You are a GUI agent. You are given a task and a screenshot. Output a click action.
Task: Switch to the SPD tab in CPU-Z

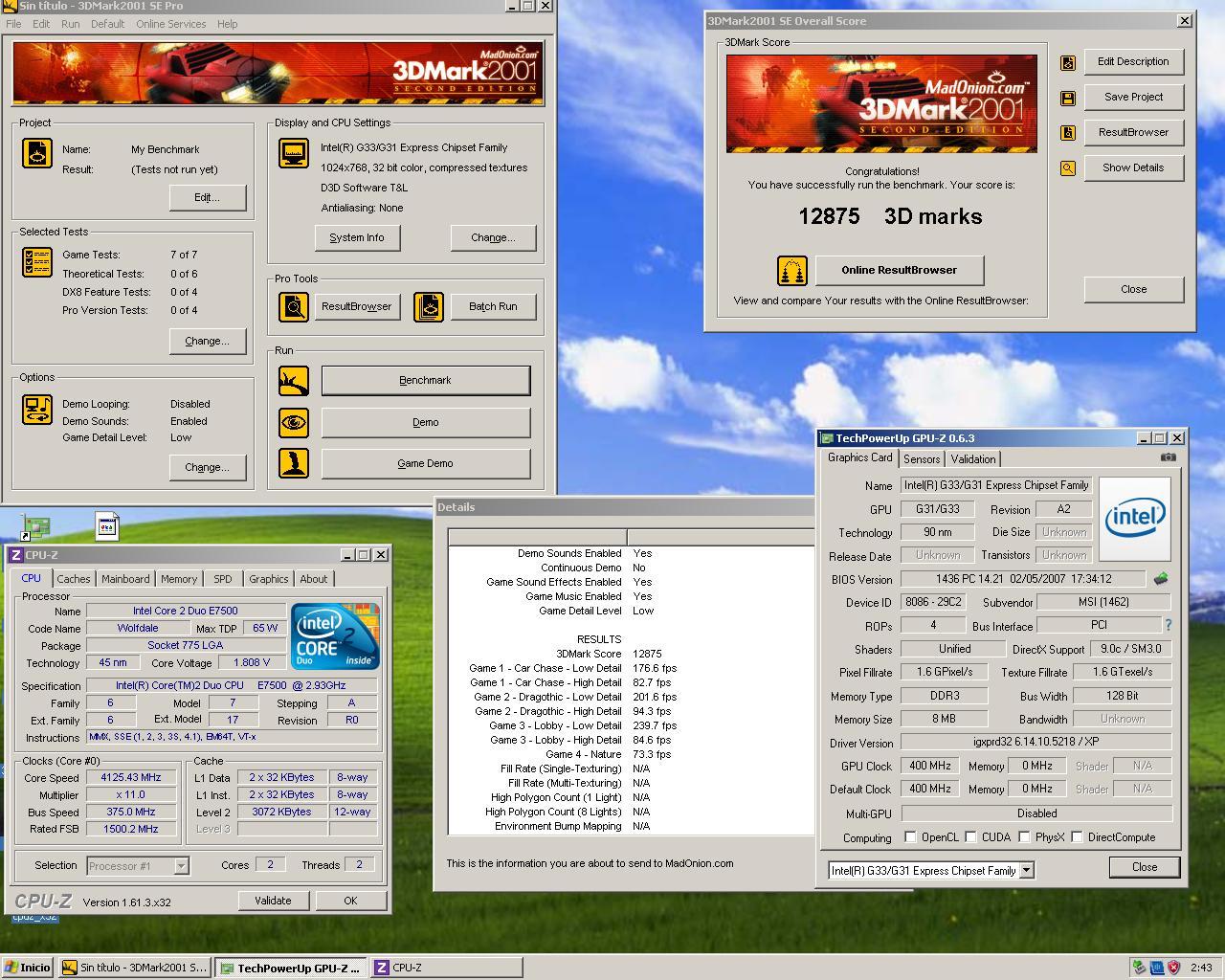coord(223,579)
